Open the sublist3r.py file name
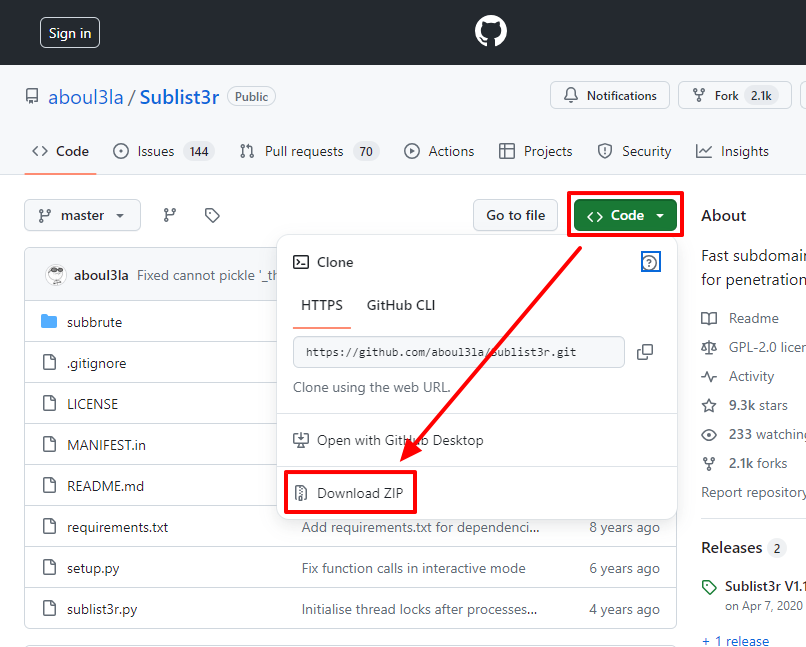 [x=102, y=609]
